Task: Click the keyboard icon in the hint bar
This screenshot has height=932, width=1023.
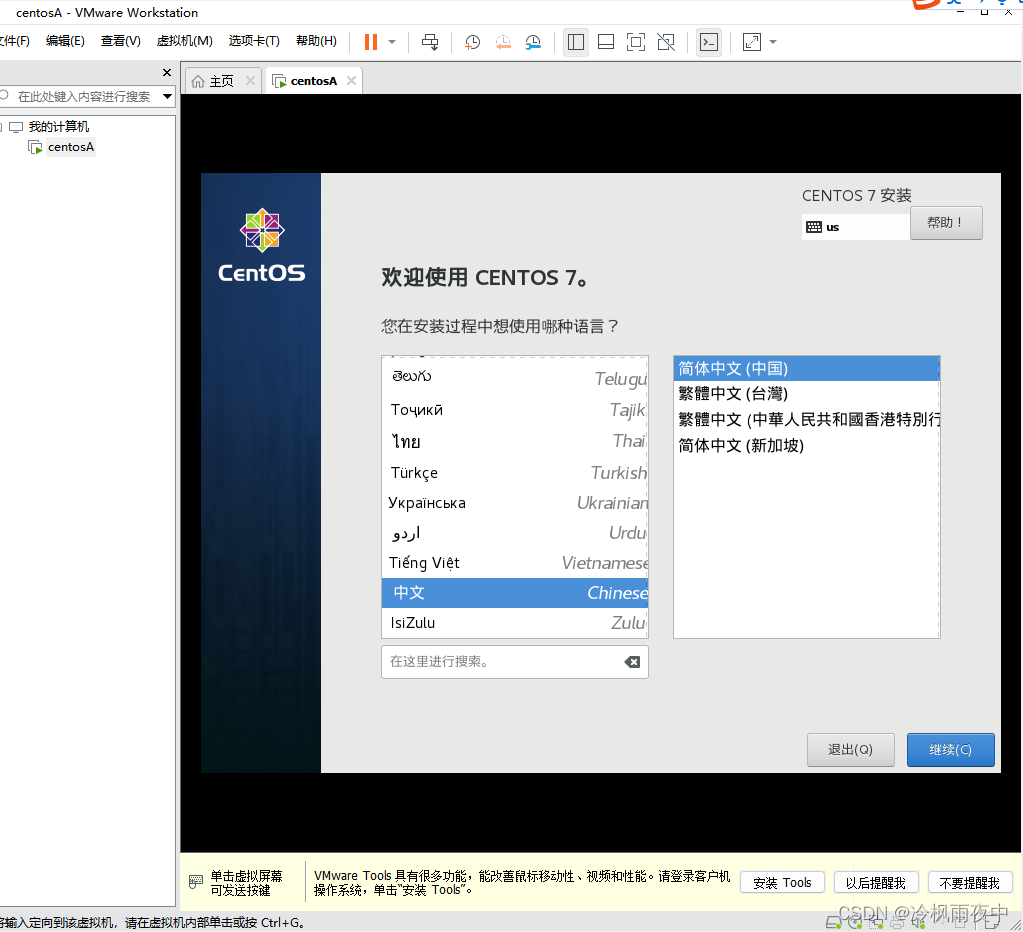Action: [x=196, y=882]
